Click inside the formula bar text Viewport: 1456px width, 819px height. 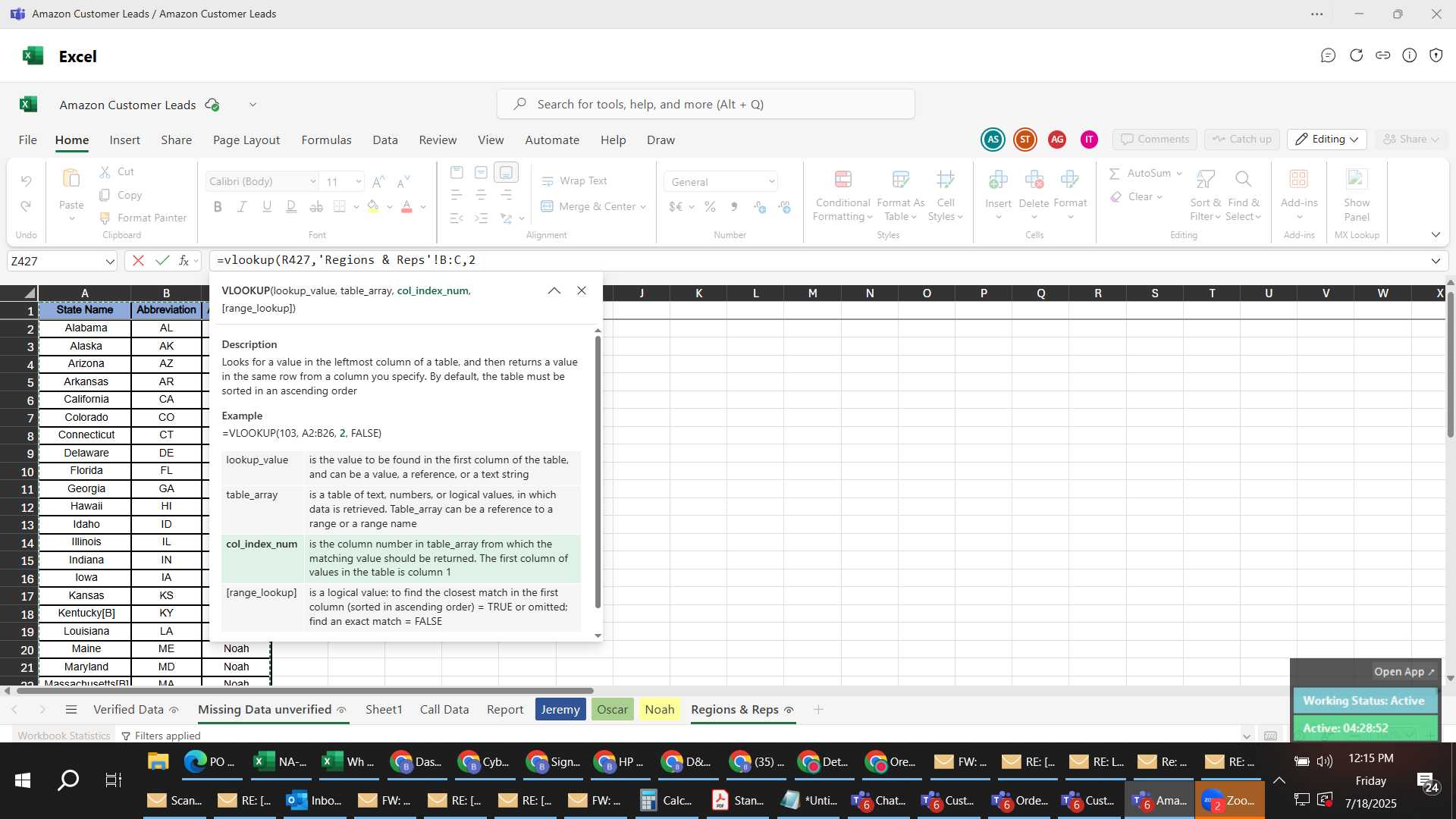347,260
